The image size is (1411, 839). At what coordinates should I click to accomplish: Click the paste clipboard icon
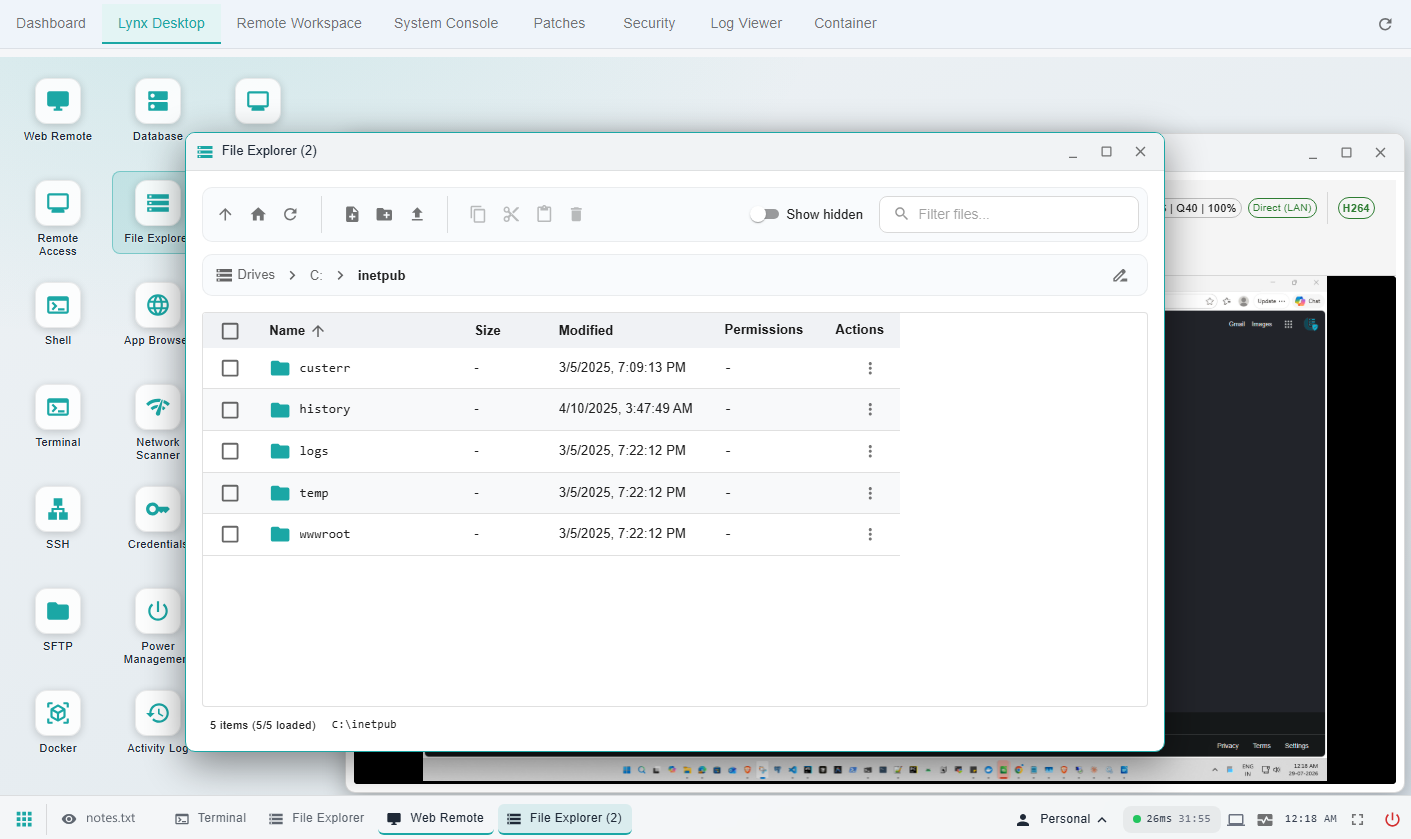[544, 214]
